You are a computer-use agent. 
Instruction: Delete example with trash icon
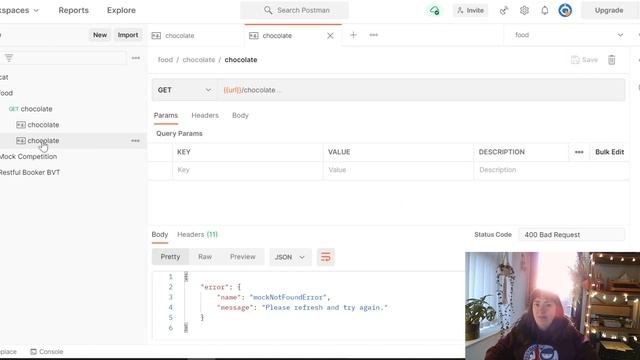click(611, 60)
